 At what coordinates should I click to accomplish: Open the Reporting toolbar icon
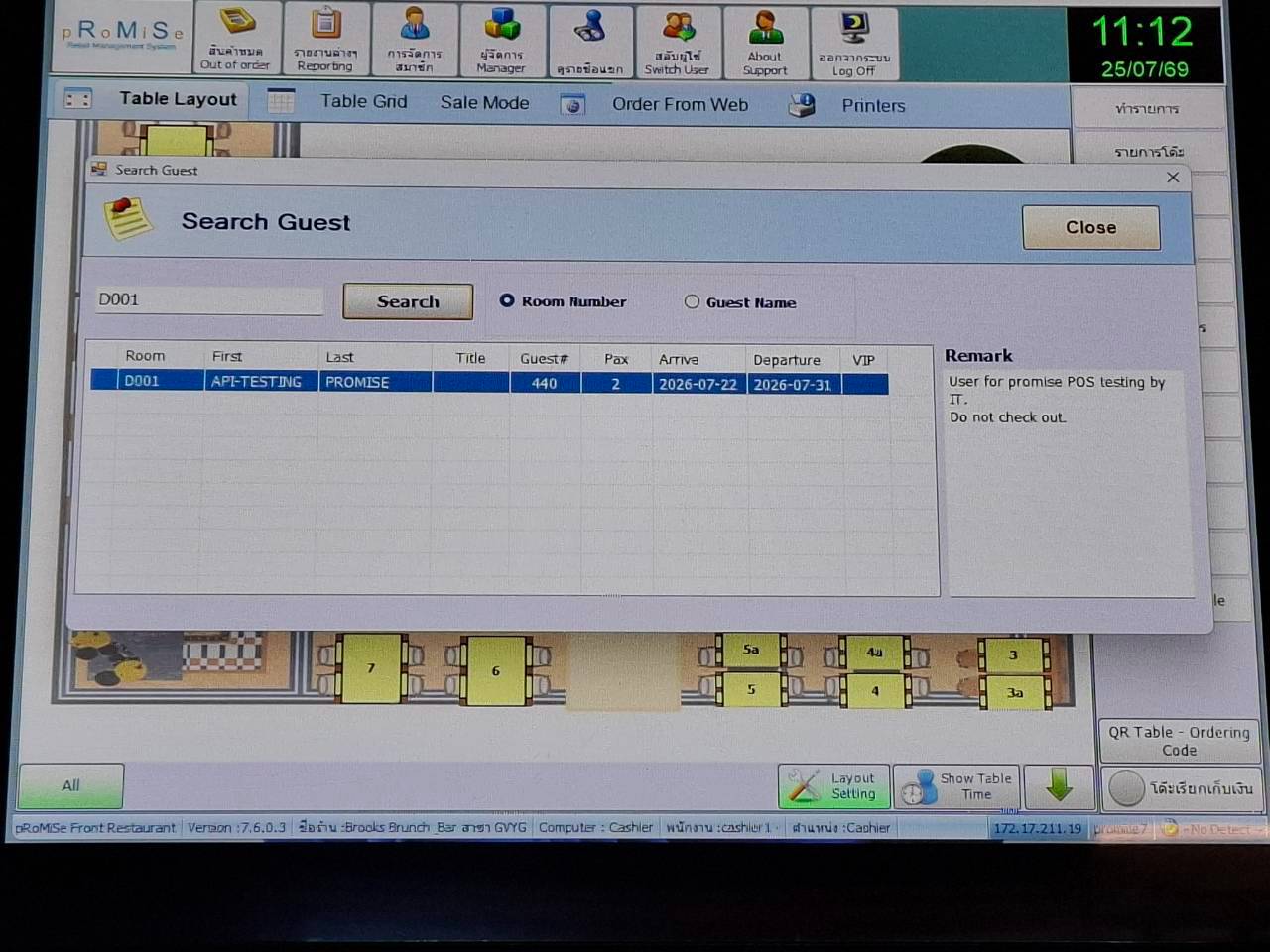(325, 39)
